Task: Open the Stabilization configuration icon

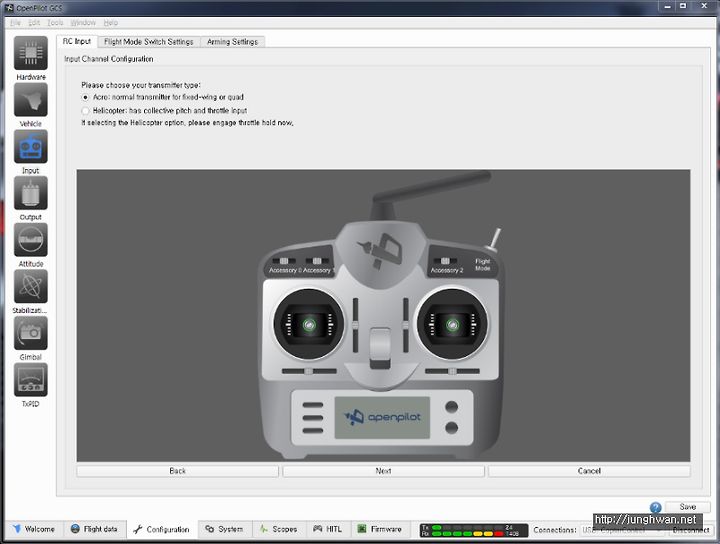Action: point(30,286)
